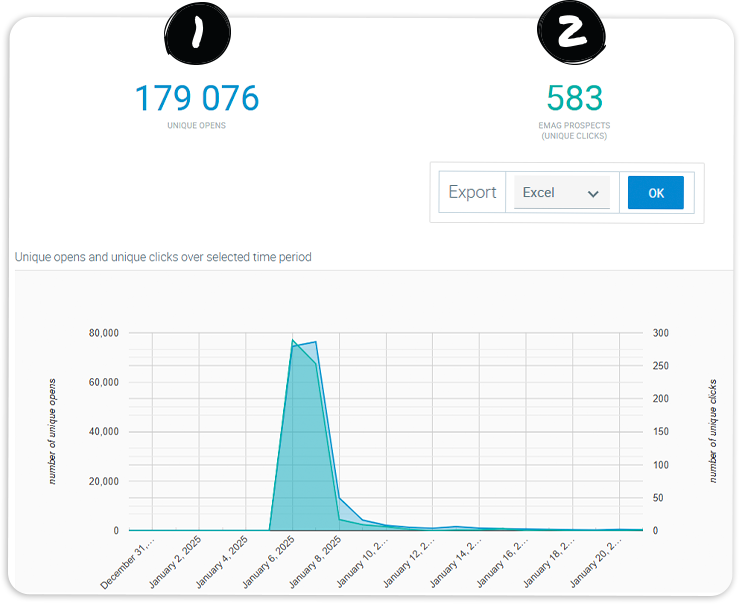Click the chart peak at January 6

(x=293, y=342)
